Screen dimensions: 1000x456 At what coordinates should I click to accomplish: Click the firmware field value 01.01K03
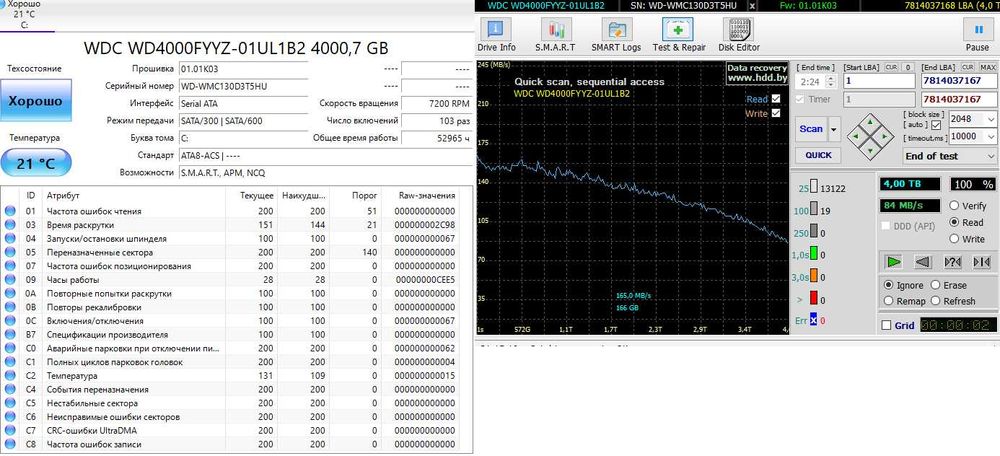(x=242, y=69)
